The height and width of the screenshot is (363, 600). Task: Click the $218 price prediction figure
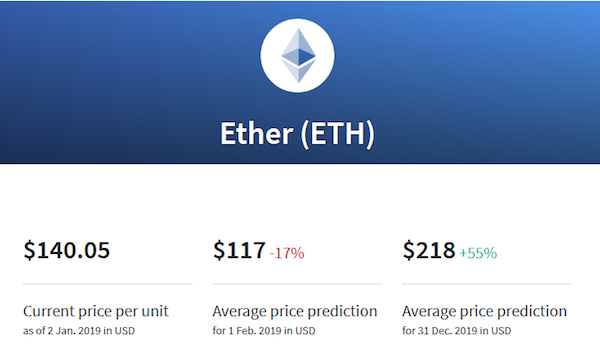coord(429,250)
